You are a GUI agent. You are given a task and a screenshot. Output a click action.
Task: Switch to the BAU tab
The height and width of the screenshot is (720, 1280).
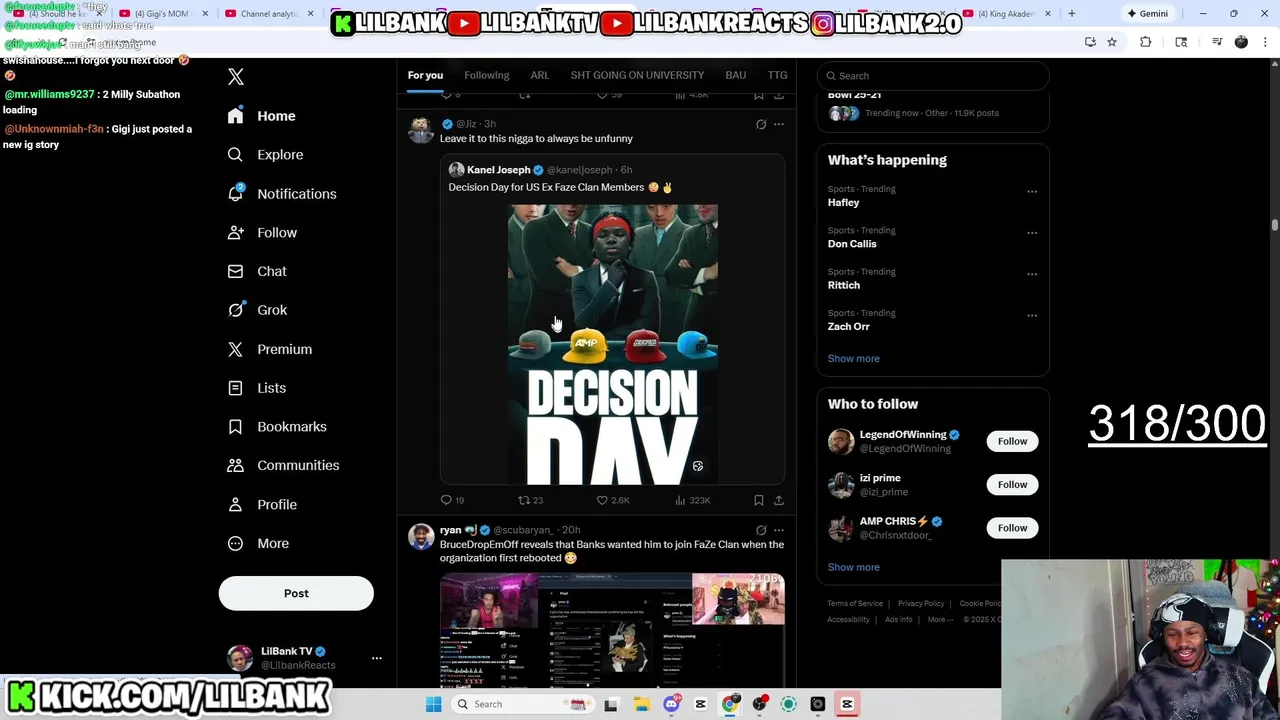coord(736,75)
